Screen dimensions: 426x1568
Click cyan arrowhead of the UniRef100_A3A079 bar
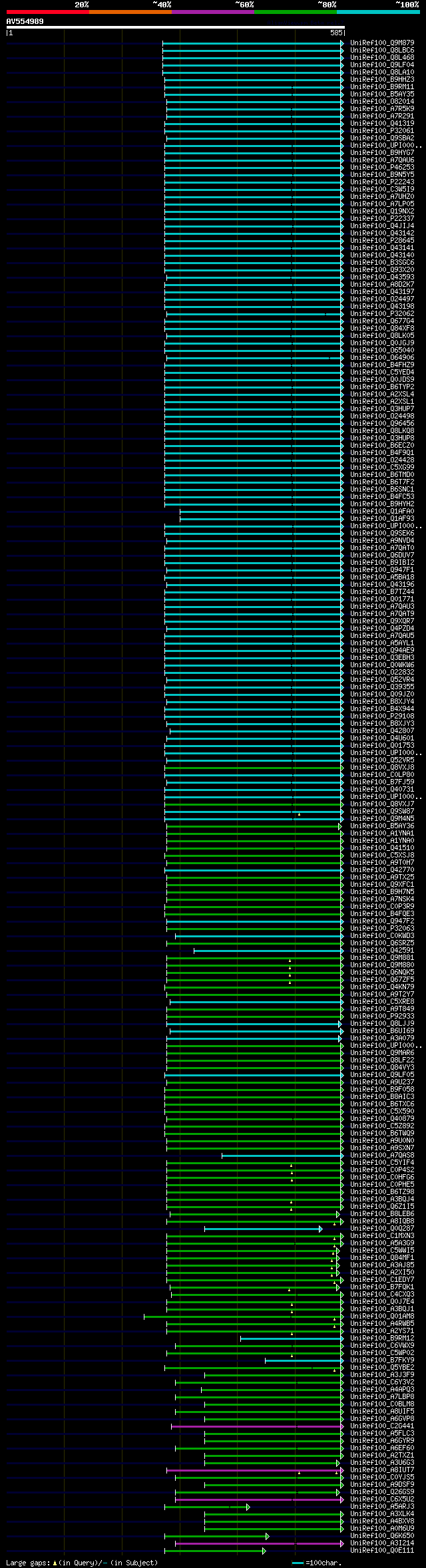(x=340, y=1038)
